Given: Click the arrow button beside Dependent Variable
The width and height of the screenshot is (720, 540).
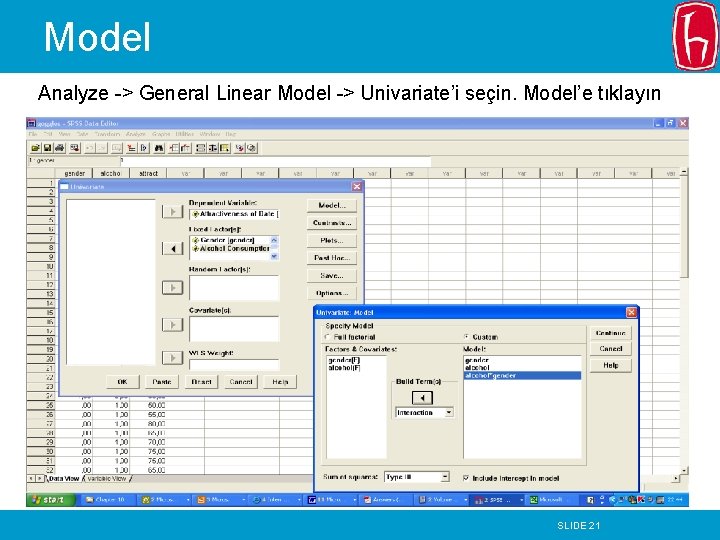Looking at the screenshot, I should click(173, 212).
